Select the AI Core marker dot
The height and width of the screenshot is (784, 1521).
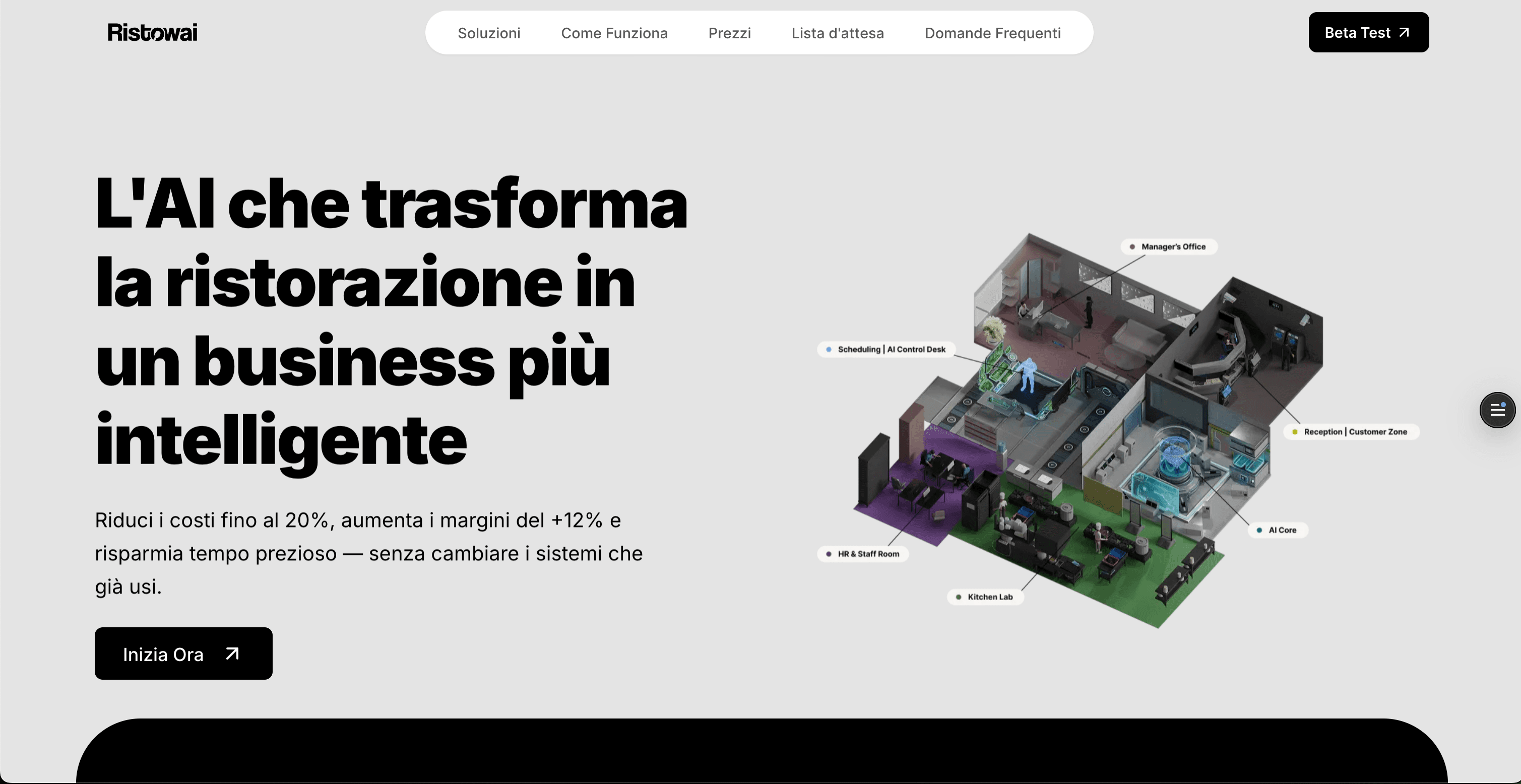(1259, 530)
